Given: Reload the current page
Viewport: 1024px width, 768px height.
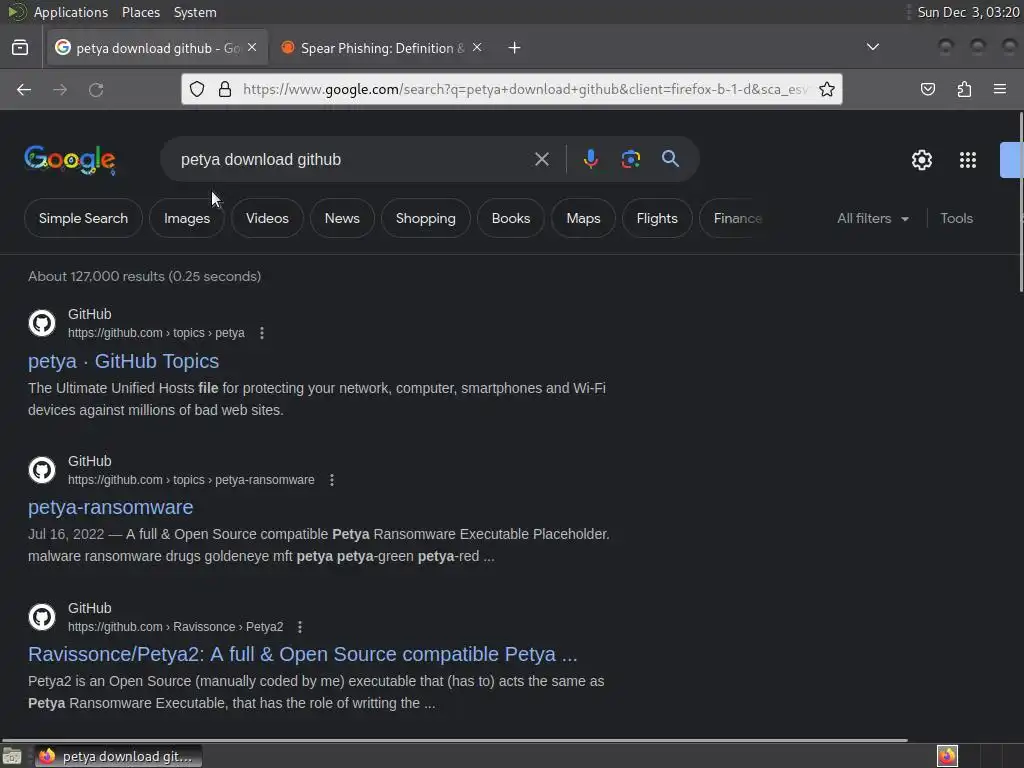Looking at the screenshot, I should pos(96,89).
